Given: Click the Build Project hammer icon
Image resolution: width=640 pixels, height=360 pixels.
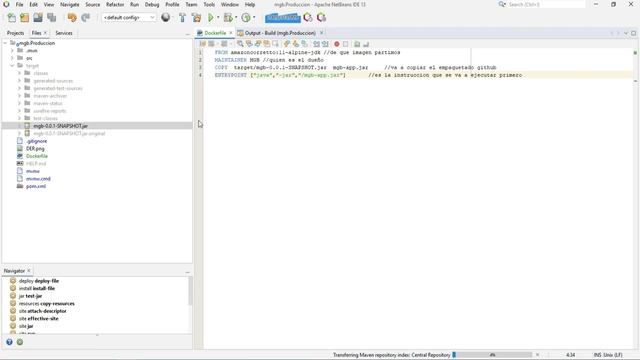Looking at the screenshot, I should pyautogui.click(x=182, y=18).
